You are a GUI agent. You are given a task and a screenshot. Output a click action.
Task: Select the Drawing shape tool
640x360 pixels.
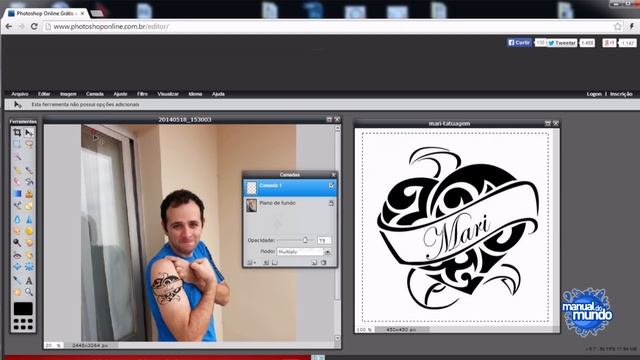point(29,206)
